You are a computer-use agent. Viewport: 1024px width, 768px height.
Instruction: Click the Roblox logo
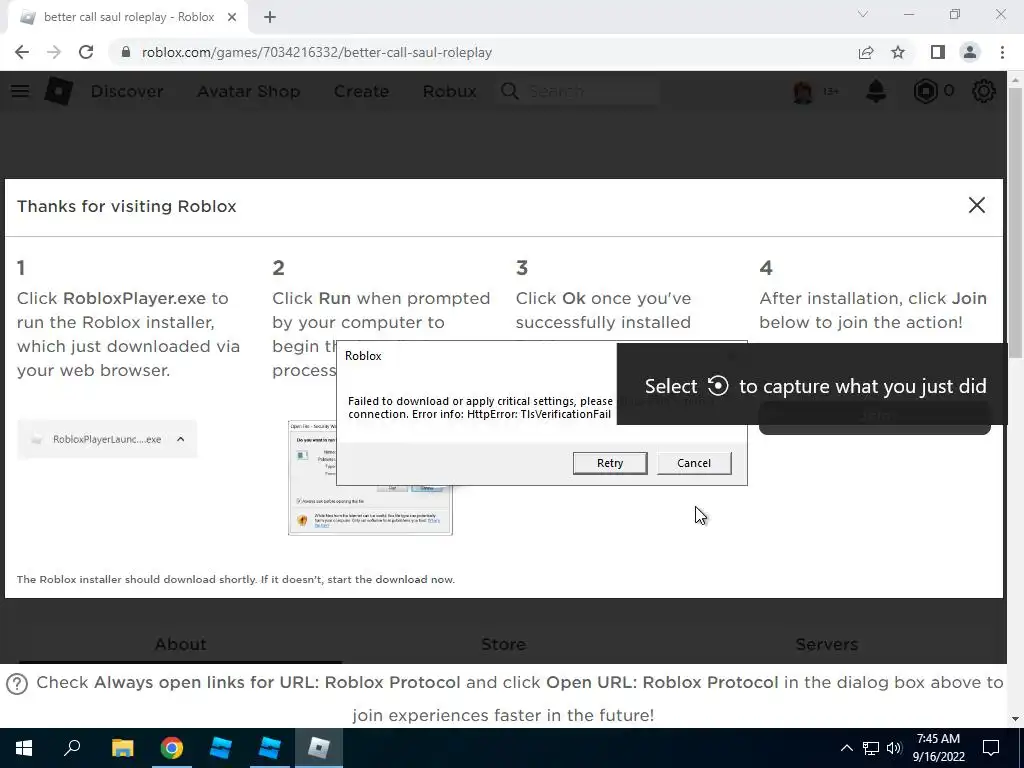click(59, 91)
